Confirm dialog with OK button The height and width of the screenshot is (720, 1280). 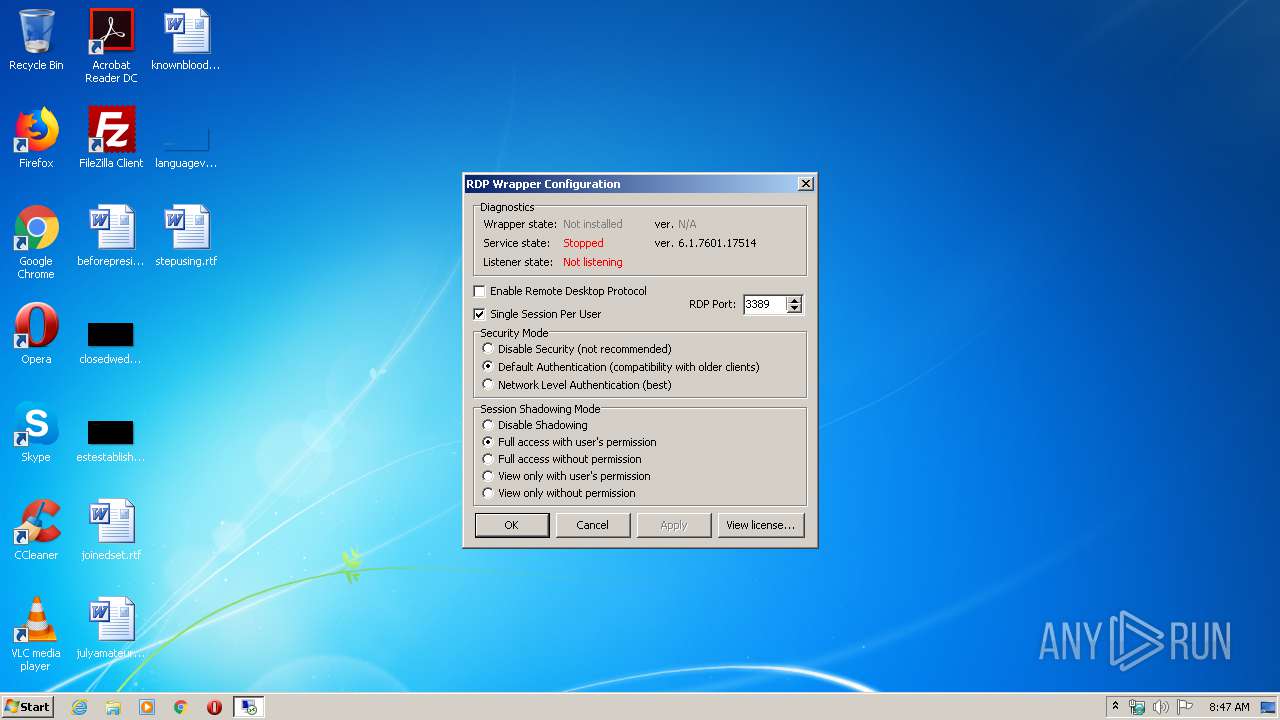click(512, 525)
